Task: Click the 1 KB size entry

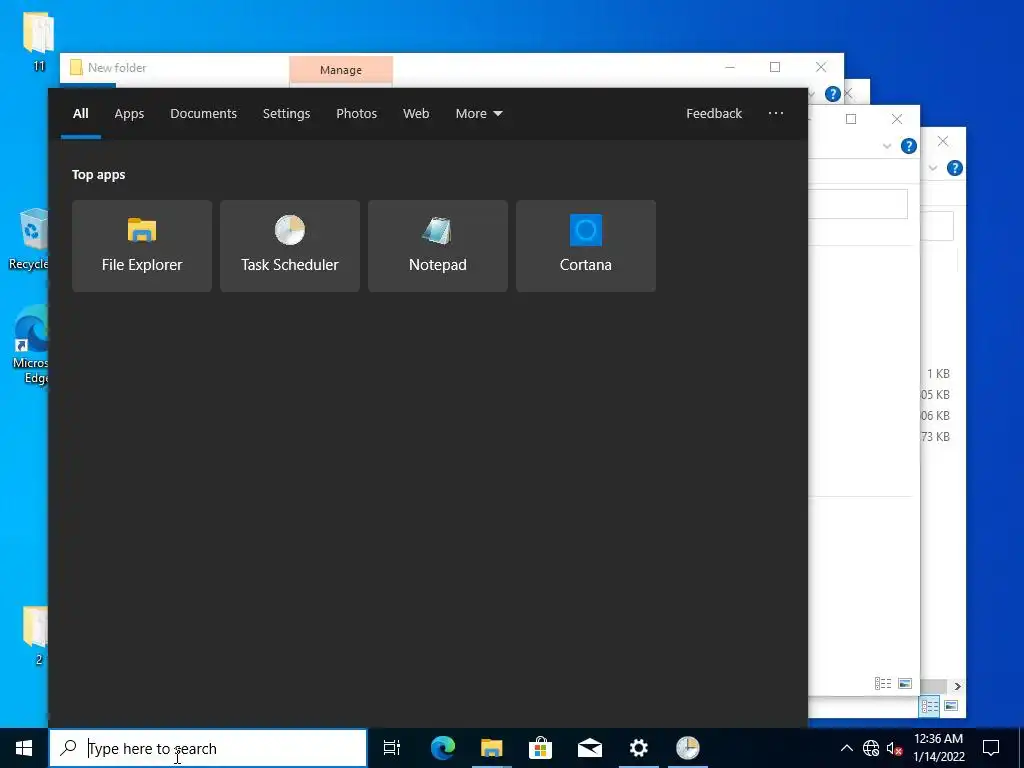Action: (x=938, y=374)
